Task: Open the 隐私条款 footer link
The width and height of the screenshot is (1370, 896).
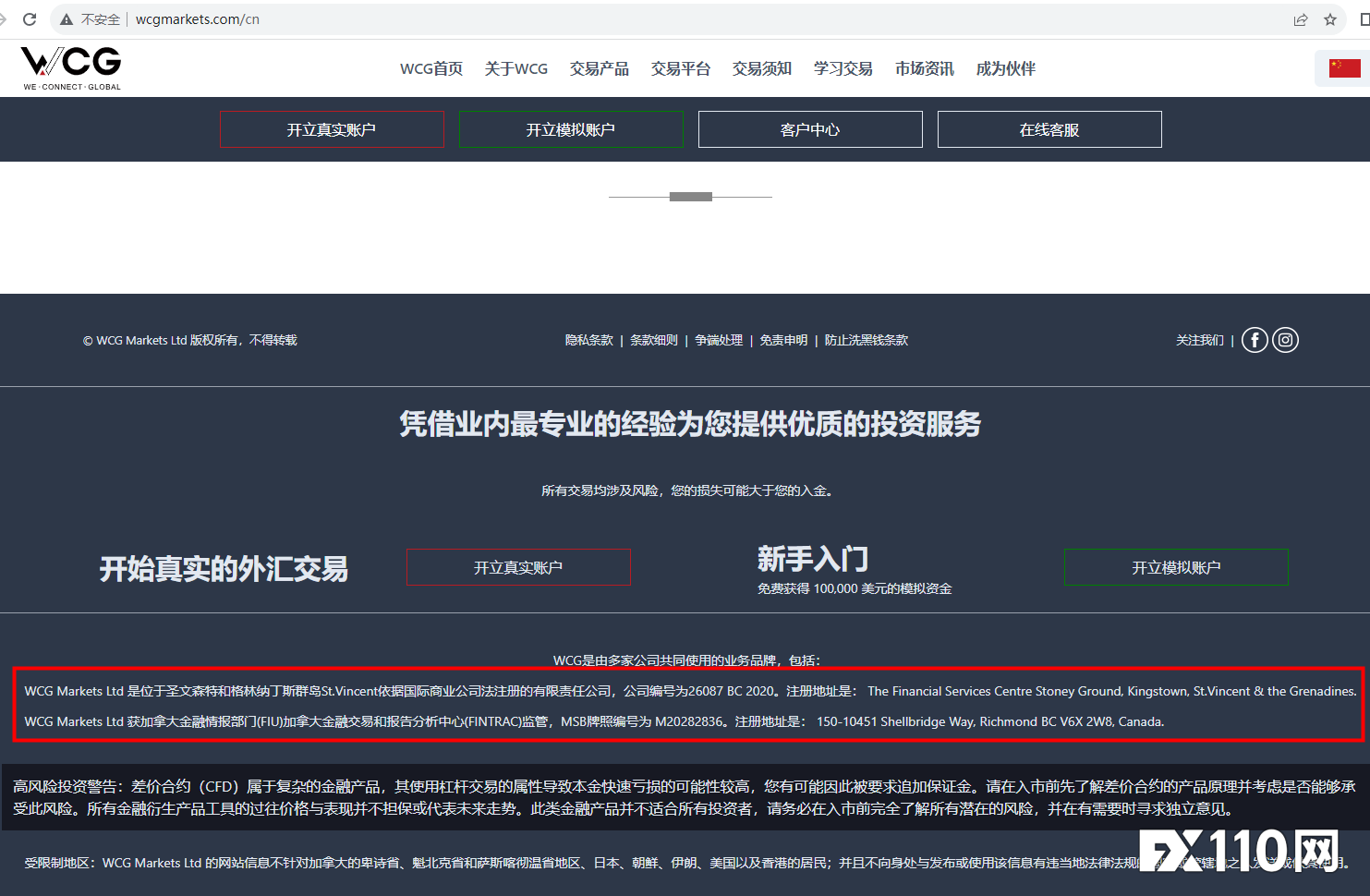Action: [589, 340]
